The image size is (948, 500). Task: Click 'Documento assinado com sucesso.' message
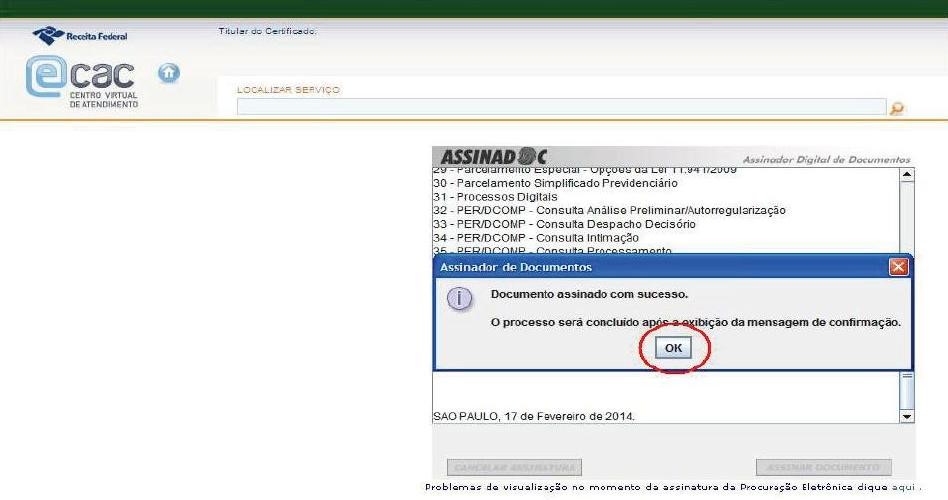[589, 294]
